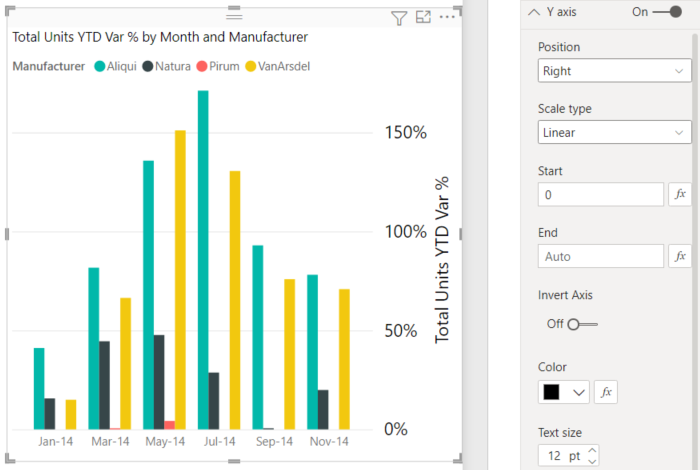Click the 50% axis value
The image size is (700, 470).
click(400, 330)
